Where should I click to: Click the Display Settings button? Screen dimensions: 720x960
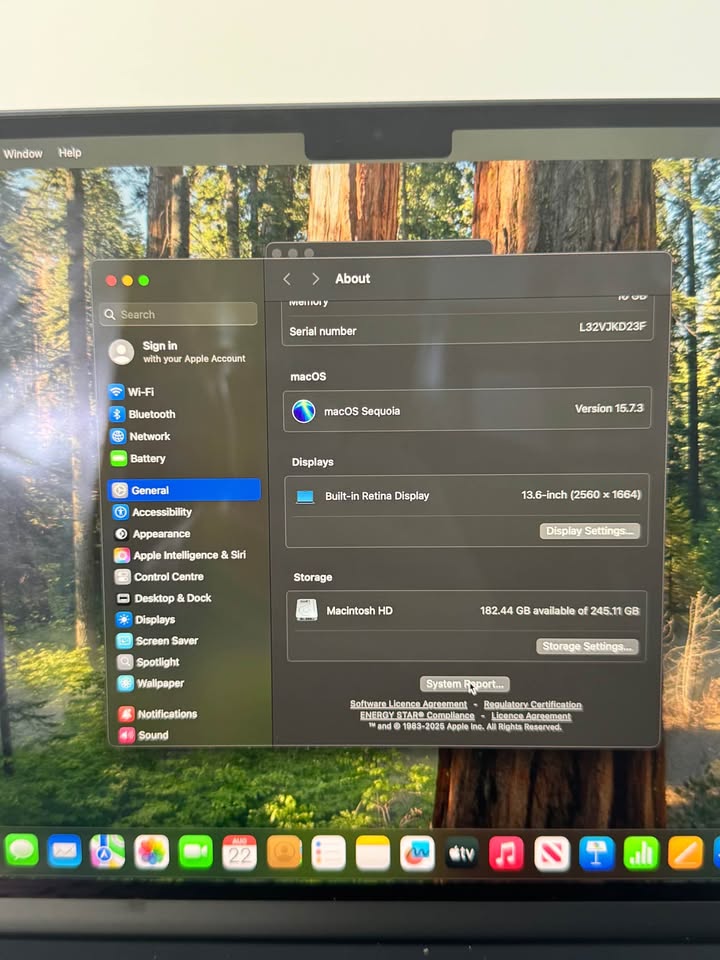[x=590, y=531]
